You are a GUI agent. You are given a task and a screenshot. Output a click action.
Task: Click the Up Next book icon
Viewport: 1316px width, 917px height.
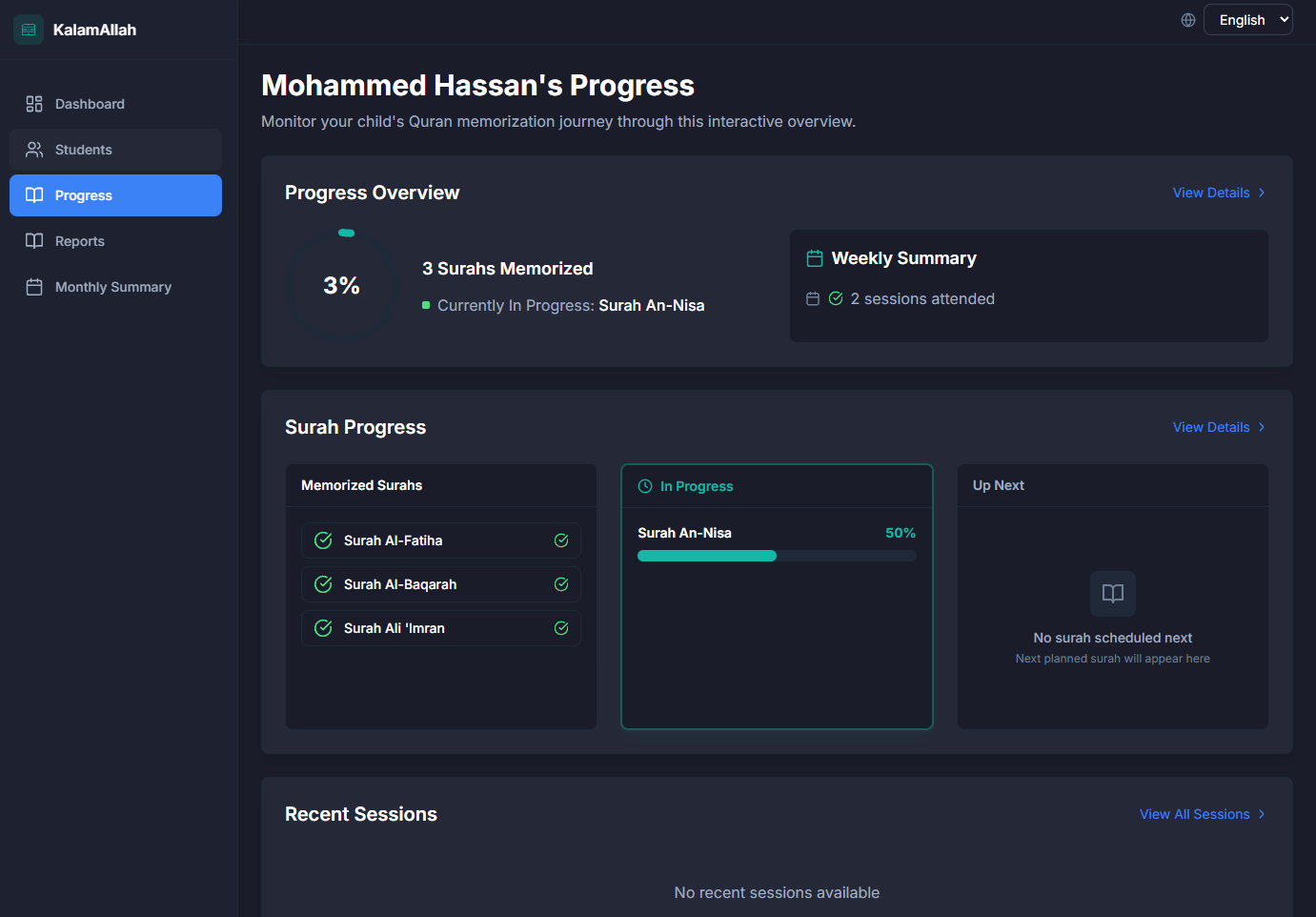[1112, 594]
